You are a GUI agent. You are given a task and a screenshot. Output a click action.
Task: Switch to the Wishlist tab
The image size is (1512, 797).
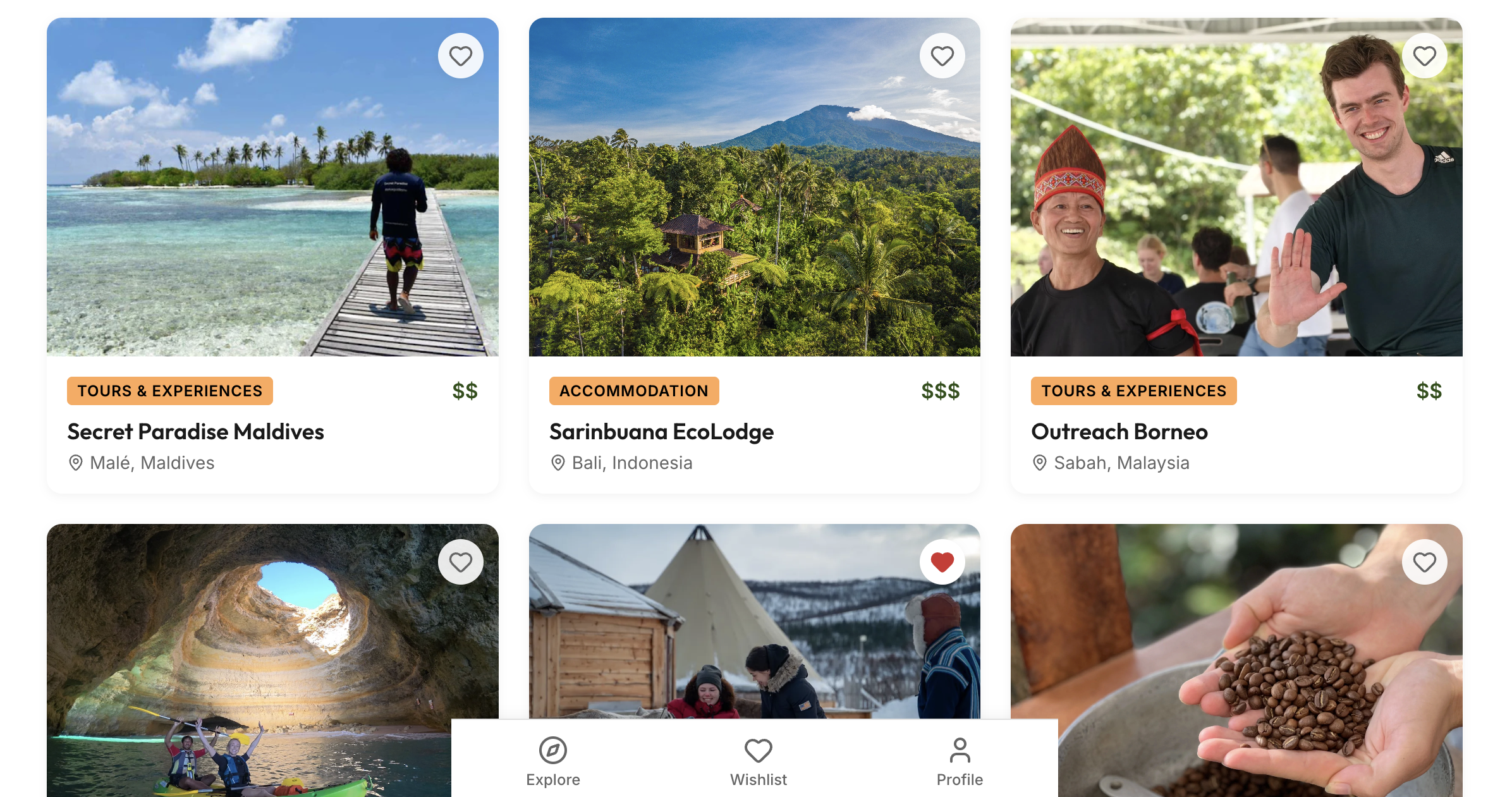(758, 762)
